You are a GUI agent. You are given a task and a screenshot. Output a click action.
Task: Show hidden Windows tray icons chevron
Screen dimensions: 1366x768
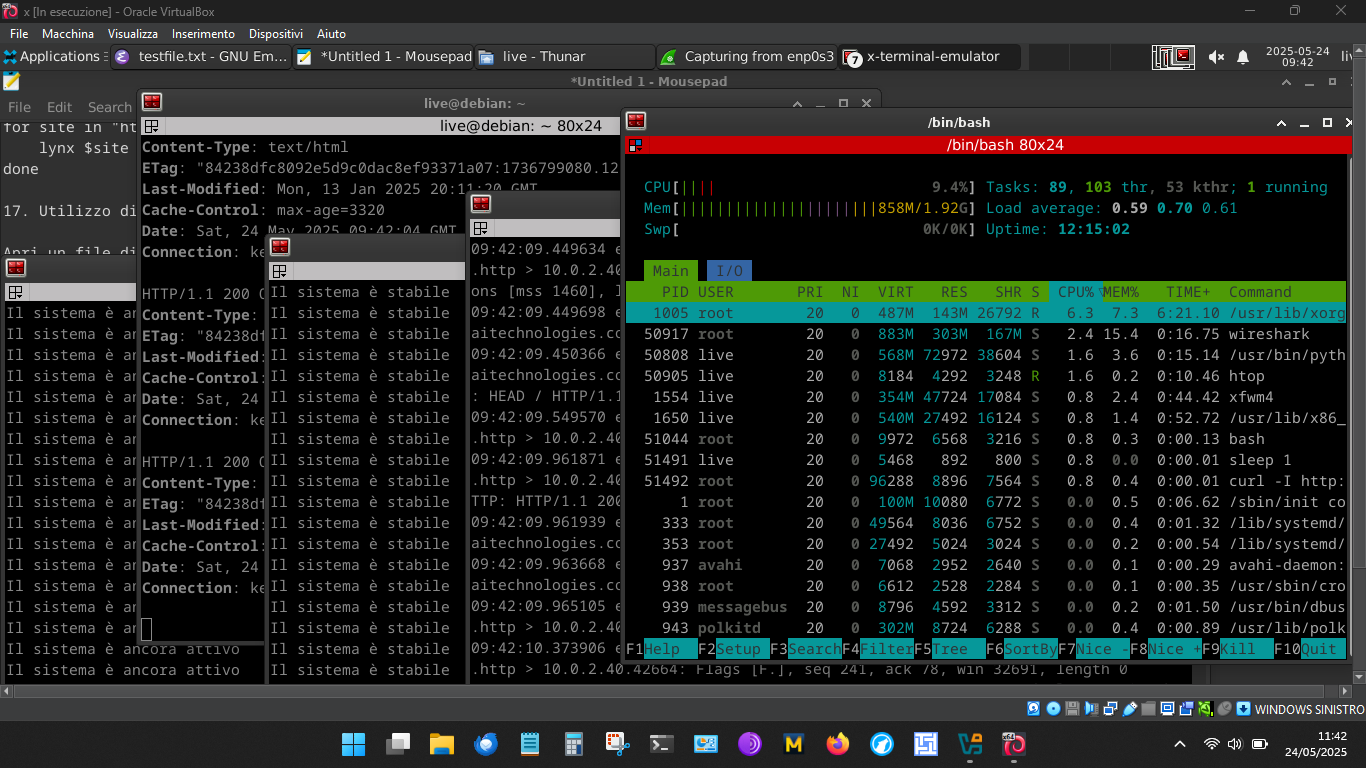coord(1180,744)
